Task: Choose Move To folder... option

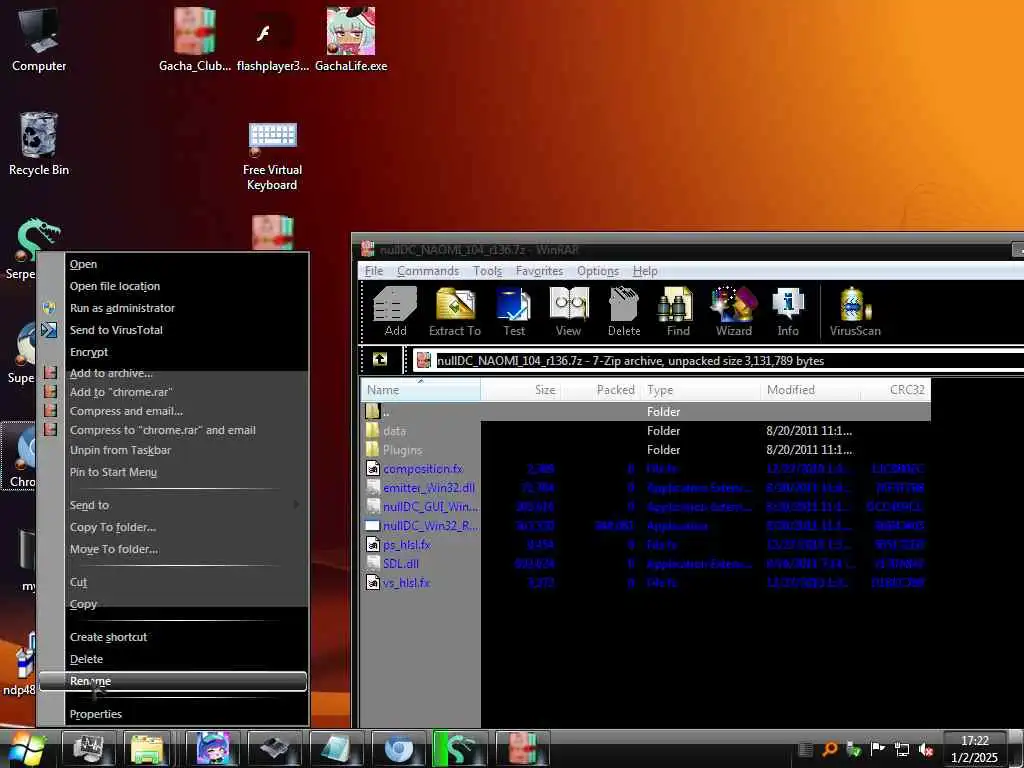Action: pos(172,549)
